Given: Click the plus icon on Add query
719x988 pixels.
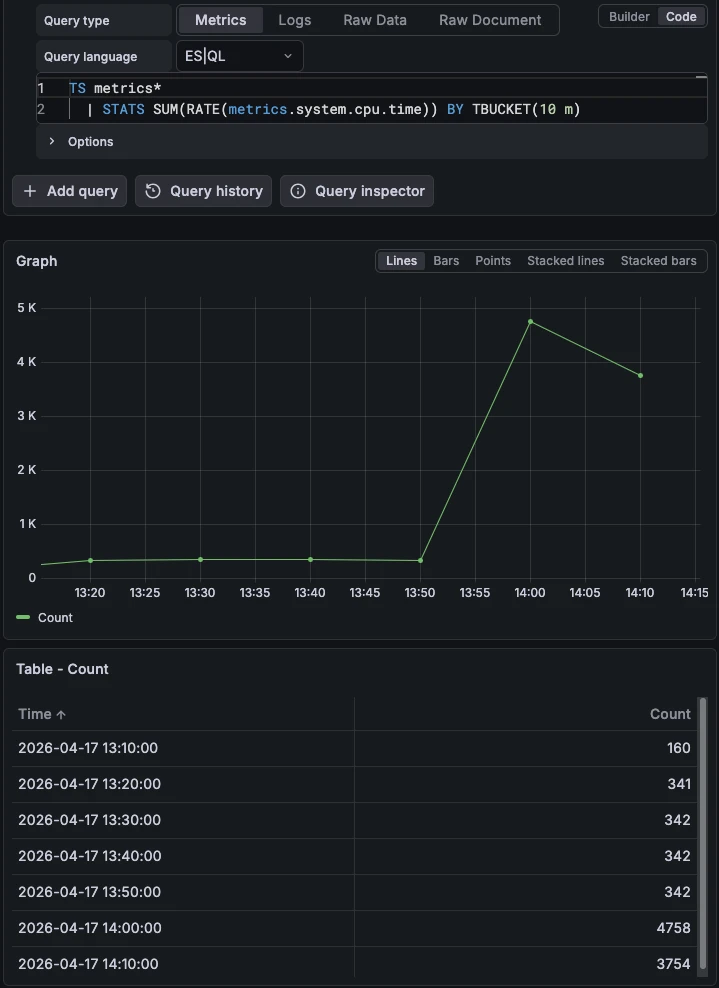Looking at the screenshot, I should (30, 191).
